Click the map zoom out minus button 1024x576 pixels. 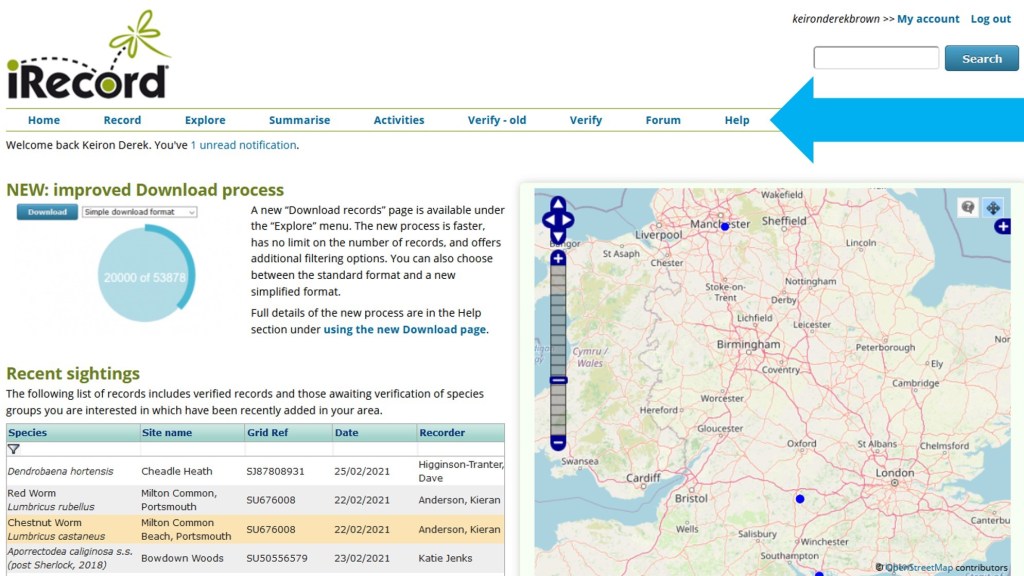pos(558,442)
